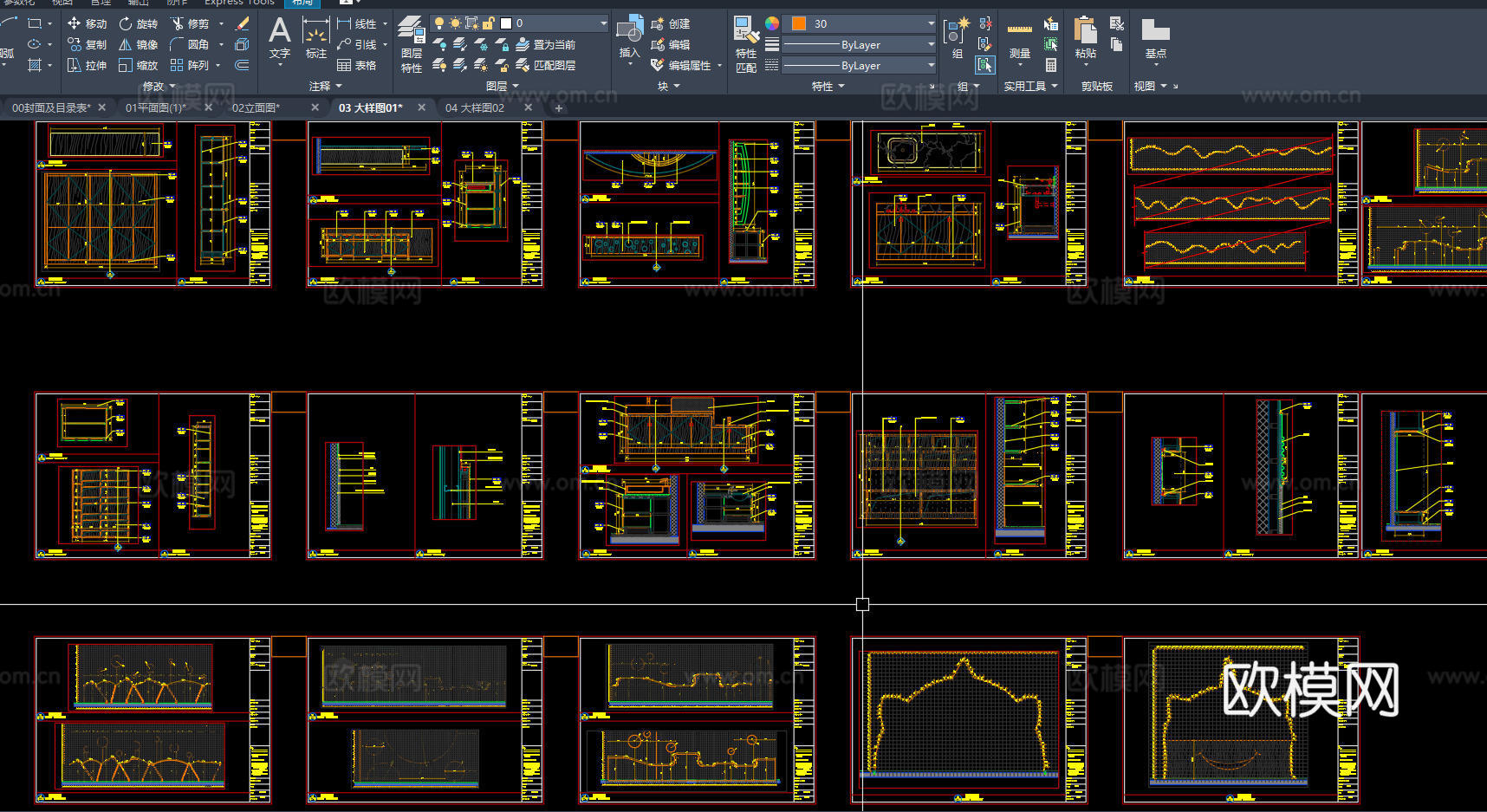Toggle layer 0 lock padlock icon
1487x812 pixels.
[x=489, y=23]
